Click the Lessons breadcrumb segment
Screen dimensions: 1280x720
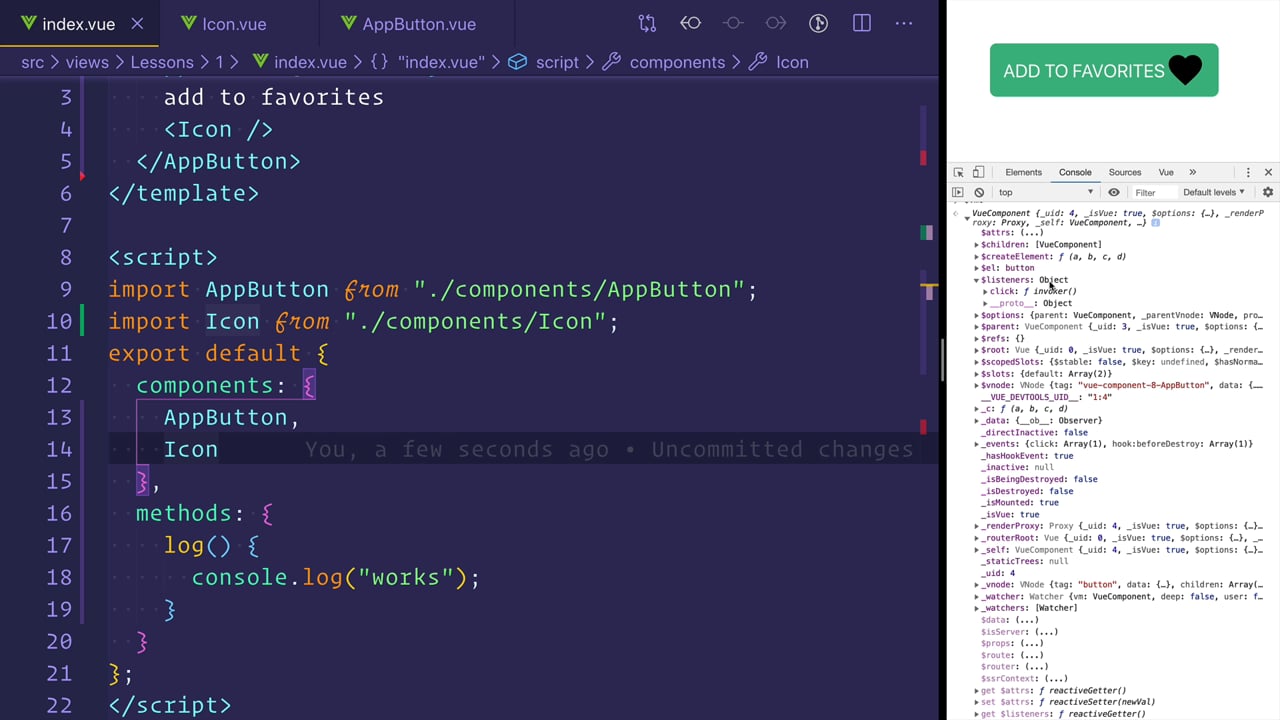point(163,62)
